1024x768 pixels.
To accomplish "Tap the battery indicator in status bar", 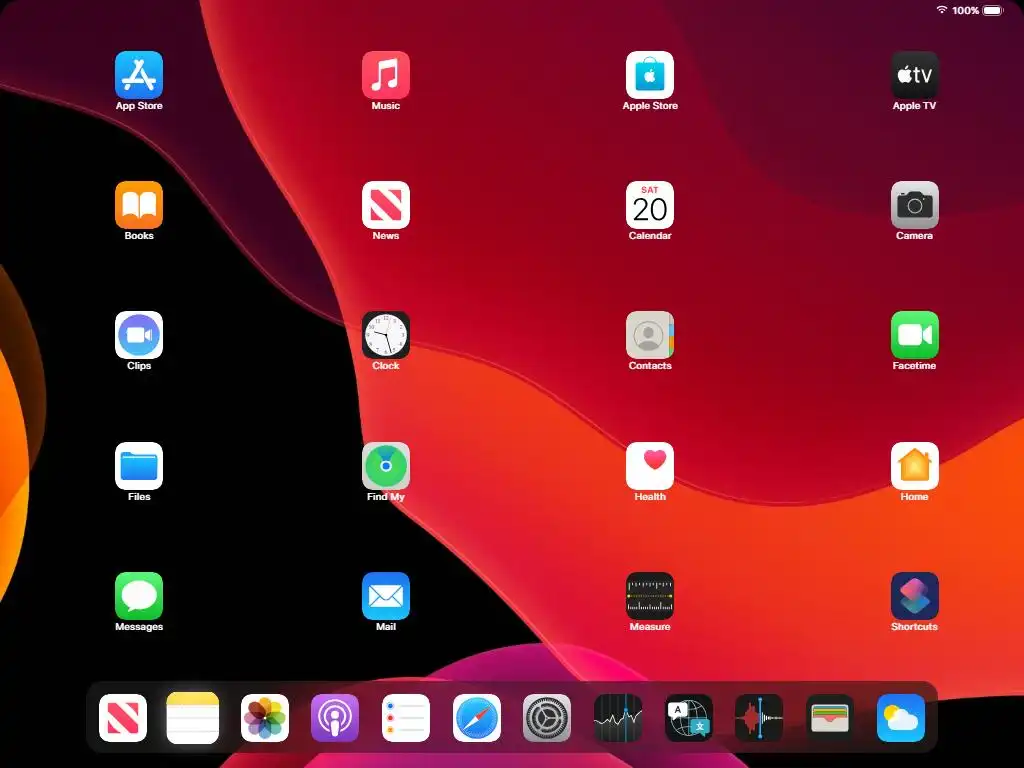I will (x=993, y=10).
